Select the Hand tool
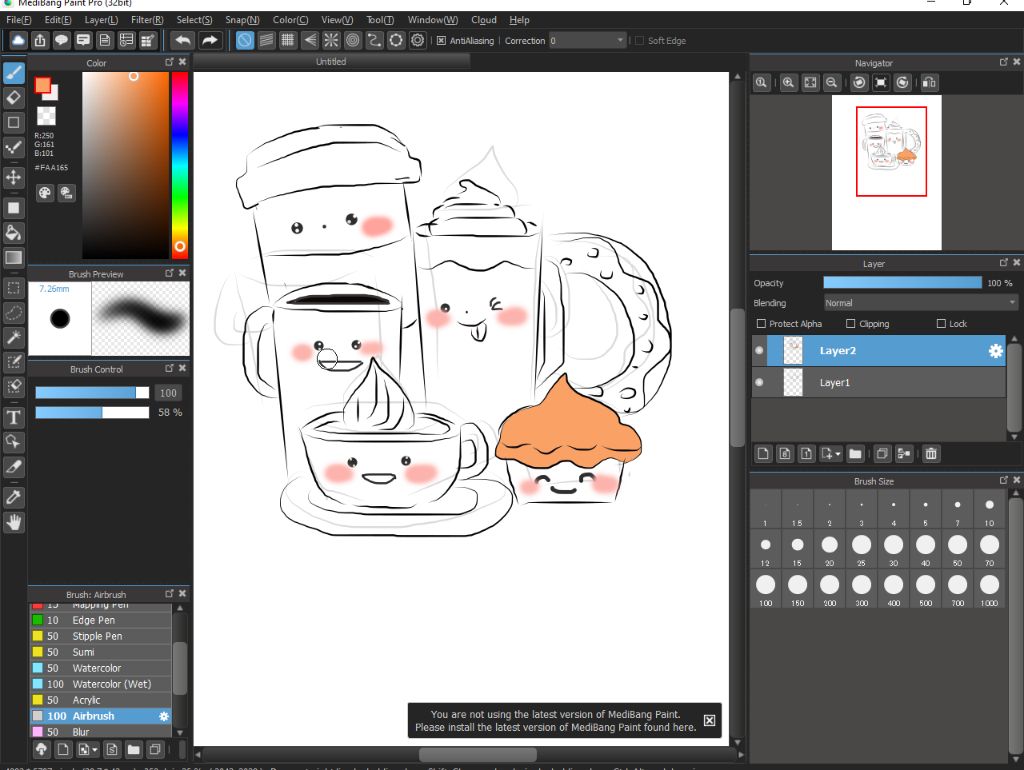This screenshot has height=770, width=1024. pyautogui.click(x=14, y=522)
